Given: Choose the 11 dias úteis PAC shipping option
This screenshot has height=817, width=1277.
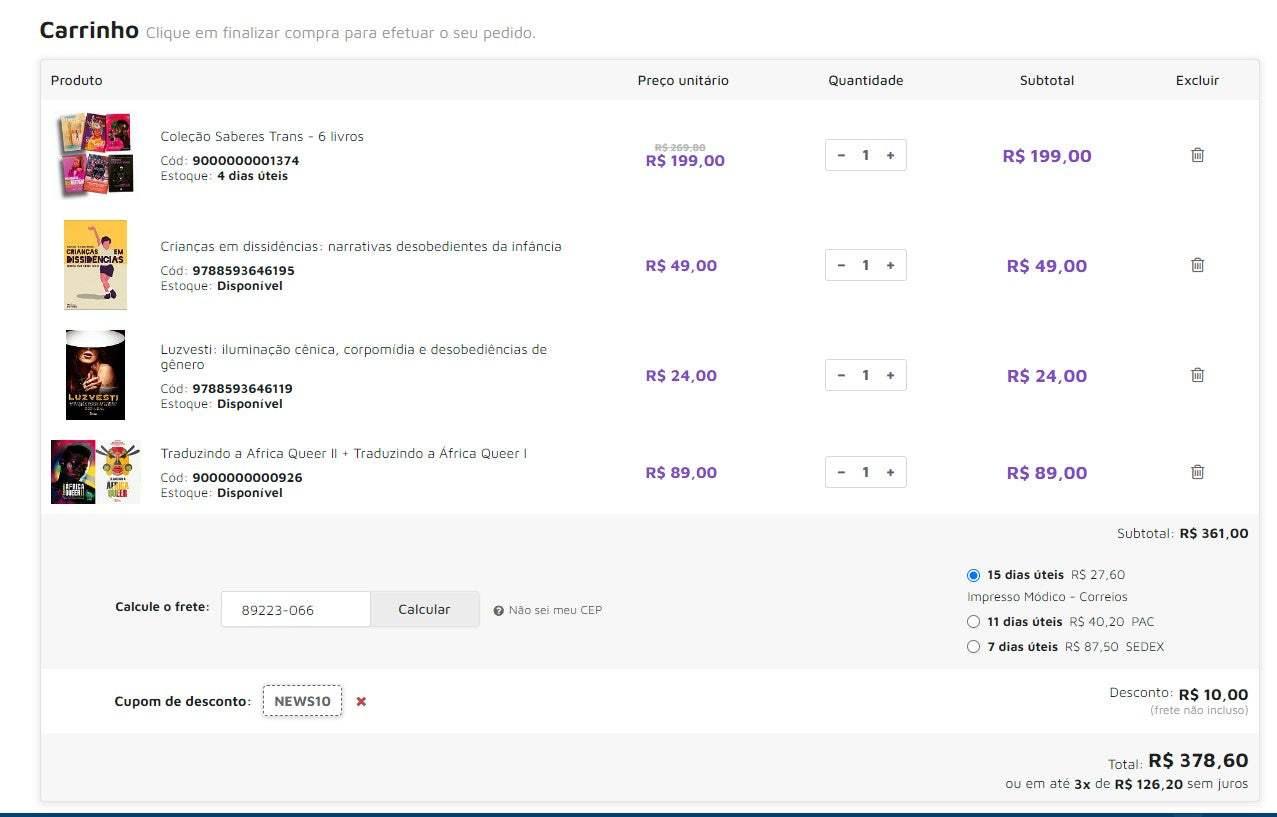Looking at the screenshot, I should (973, 622).
